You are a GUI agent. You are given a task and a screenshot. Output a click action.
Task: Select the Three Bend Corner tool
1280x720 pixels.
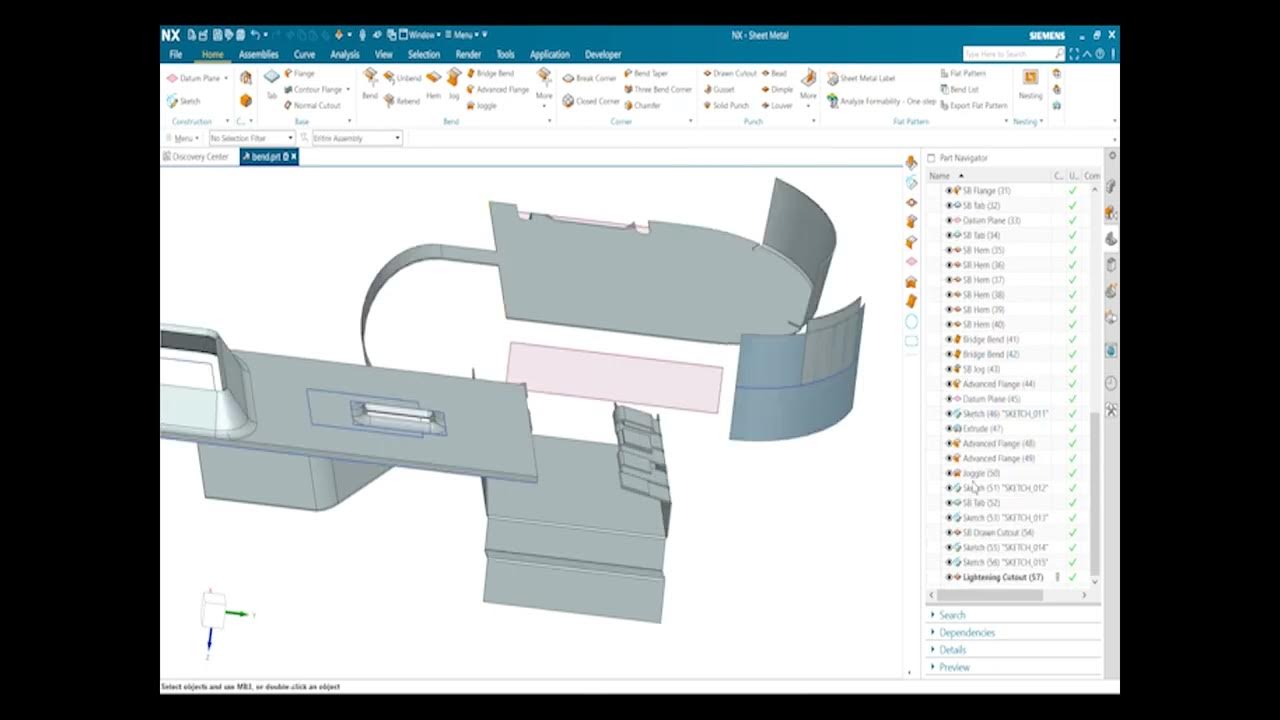pos(658,89)
